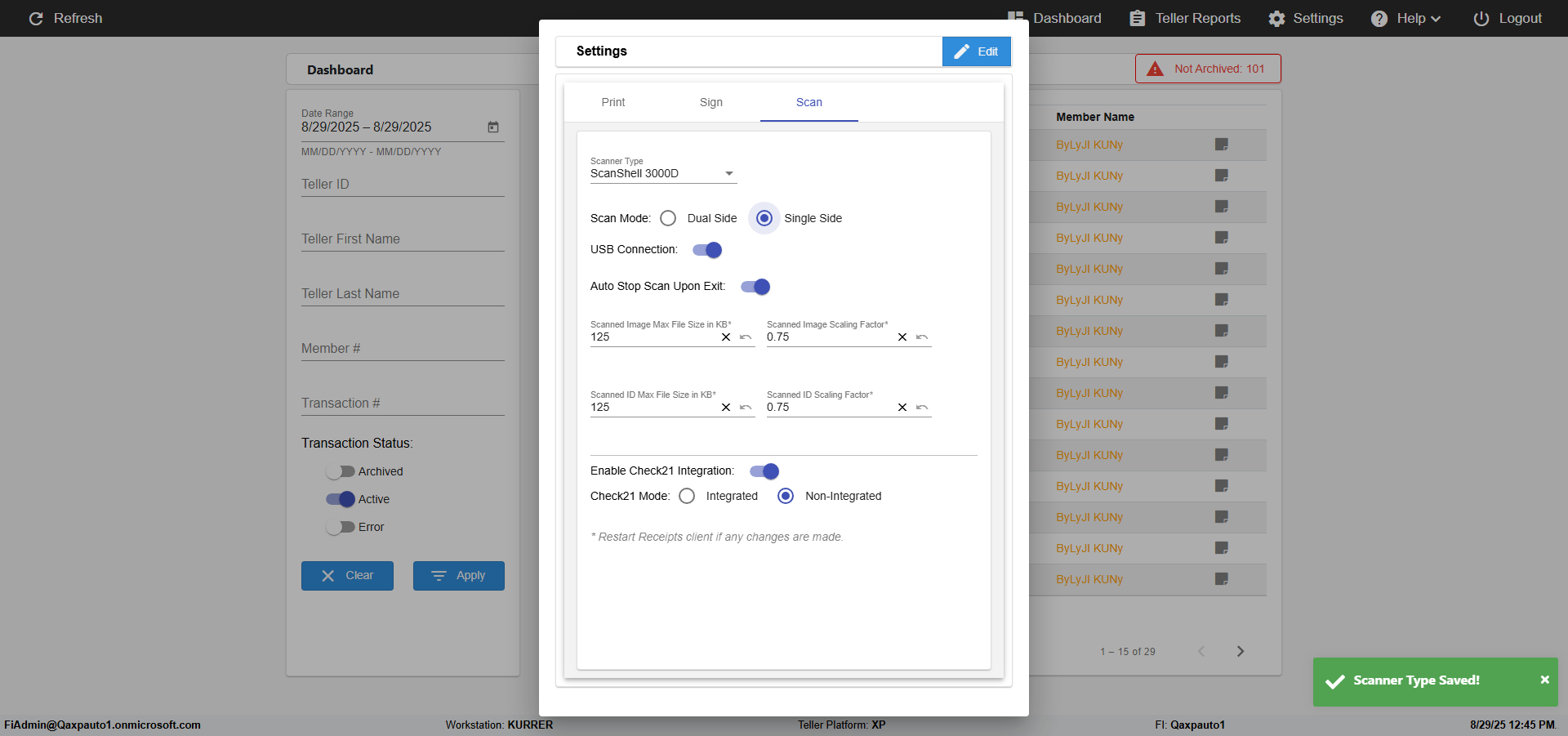Open the Date Range calendar picker icon

[x=493, y=127]
